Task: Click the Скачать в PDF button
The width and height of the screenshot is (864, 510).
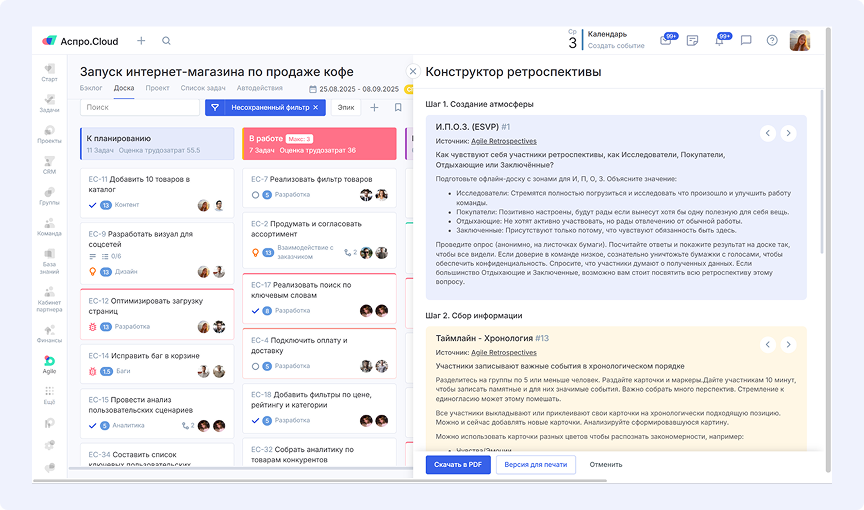Action: pos(457,465)
